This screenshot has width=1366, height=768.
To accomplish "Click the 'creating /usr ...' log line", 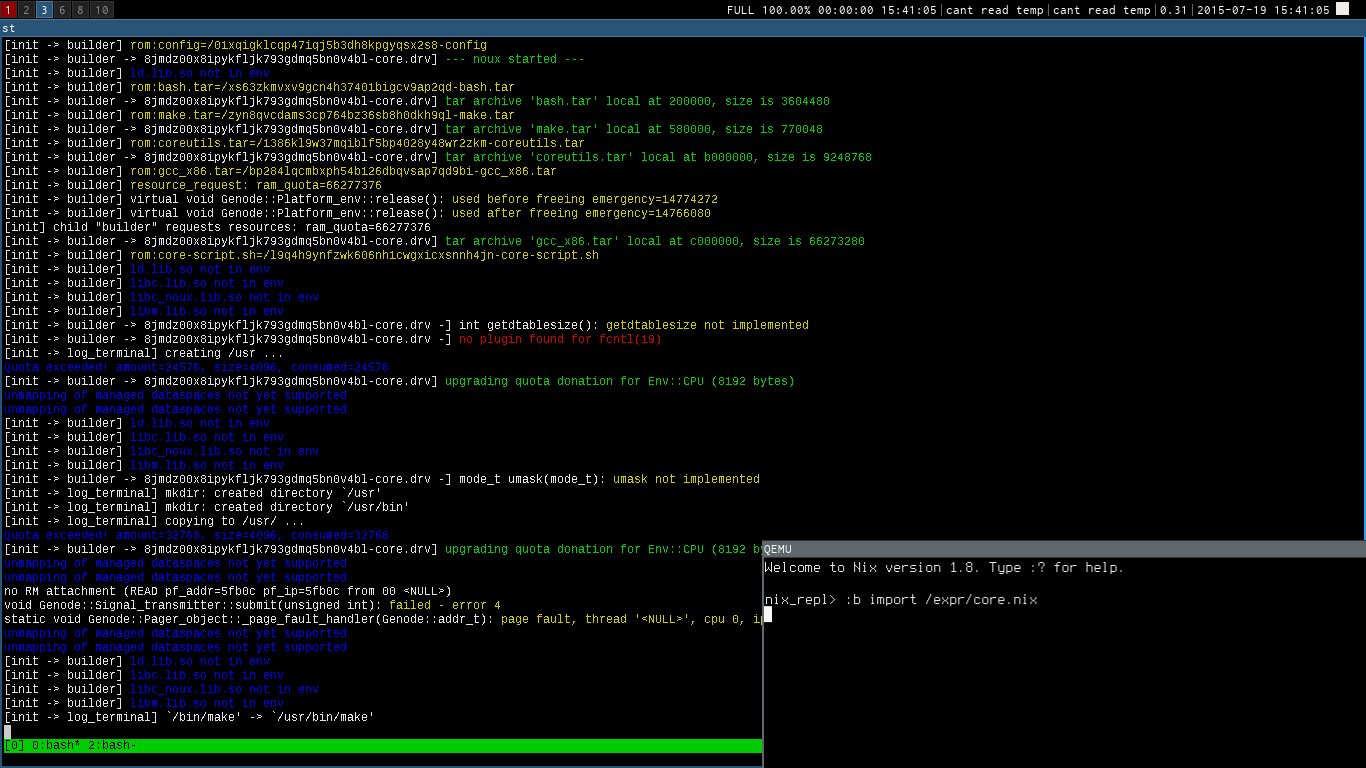I will point(144,353).
